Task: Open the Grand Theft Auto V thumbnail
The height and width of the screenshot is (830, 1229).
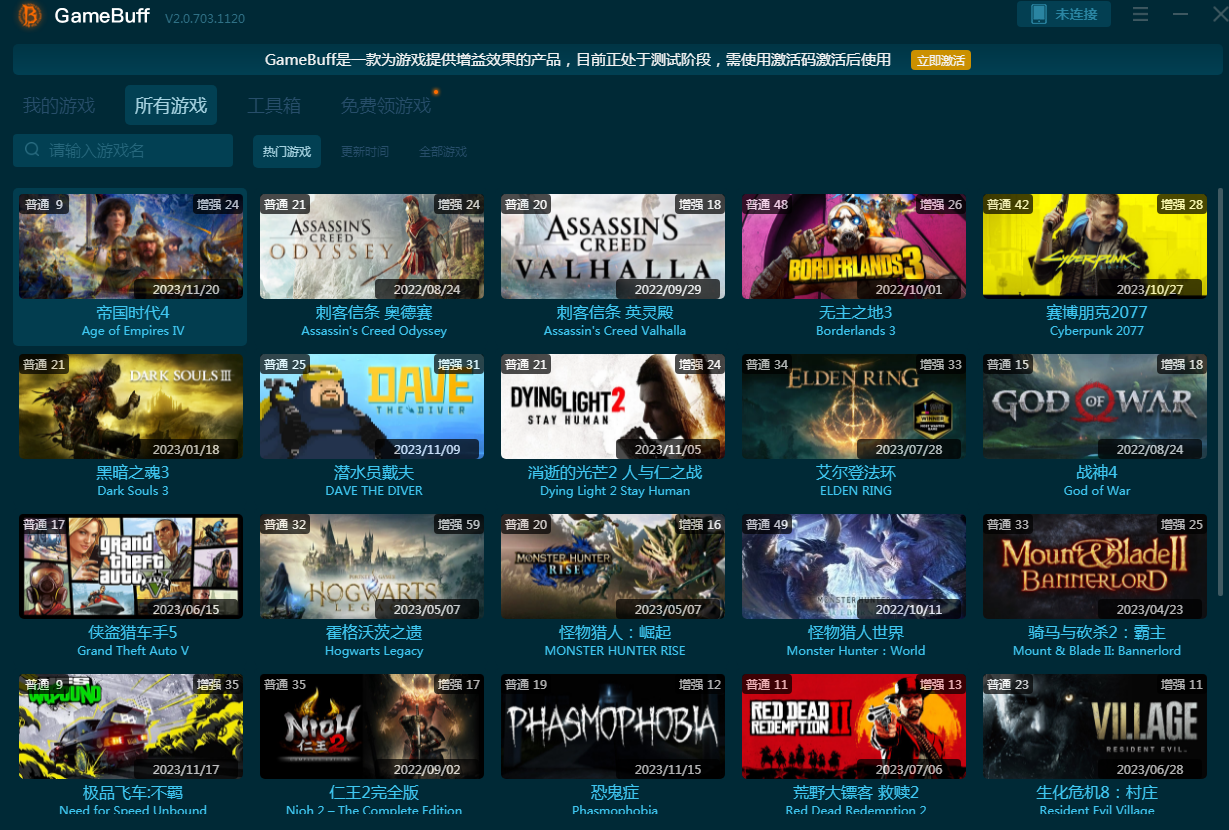Action: point(131,566)
